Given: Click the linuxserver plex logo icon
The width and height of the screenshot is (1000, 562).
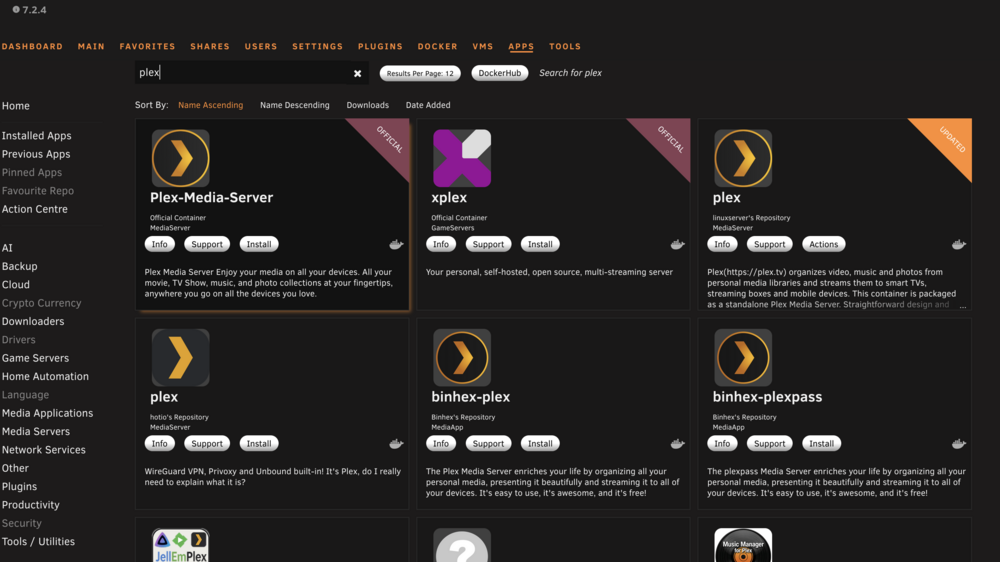Looking at the screenshot, I should click(743, 158).
